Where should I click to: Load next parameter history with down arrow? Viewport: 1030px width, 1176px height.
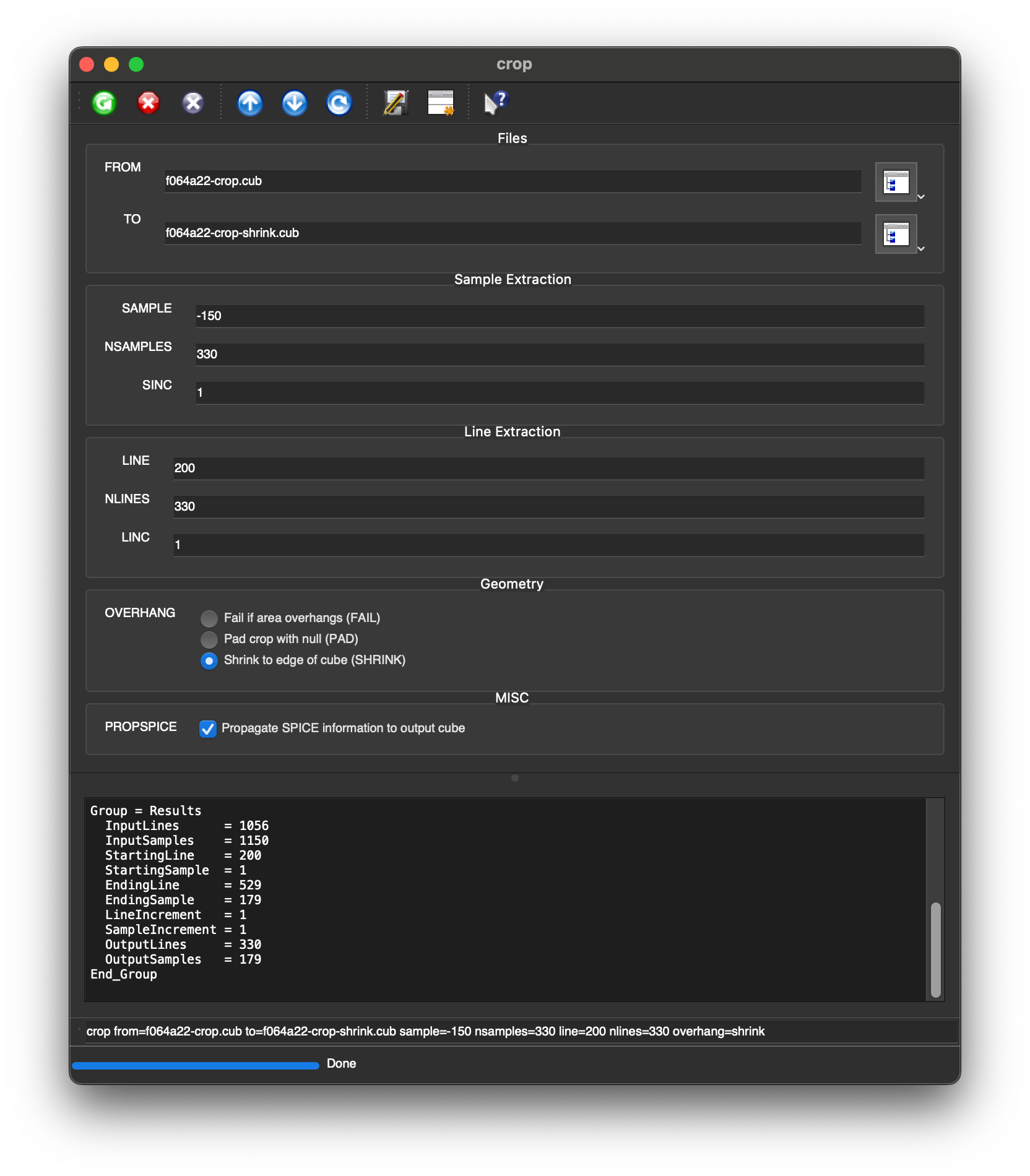(x=295, y=103)
